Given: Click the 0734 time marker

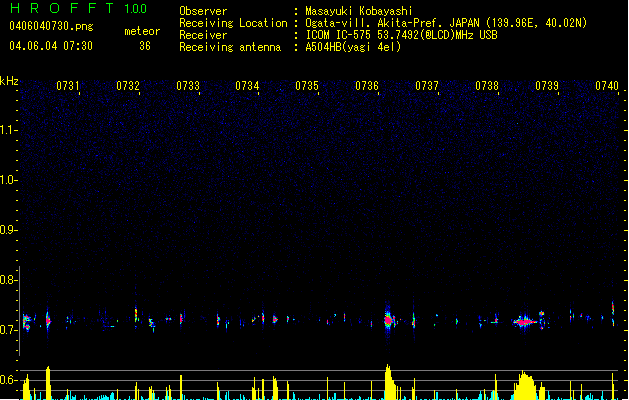Looking at the screenshot, I should [247, 86].
